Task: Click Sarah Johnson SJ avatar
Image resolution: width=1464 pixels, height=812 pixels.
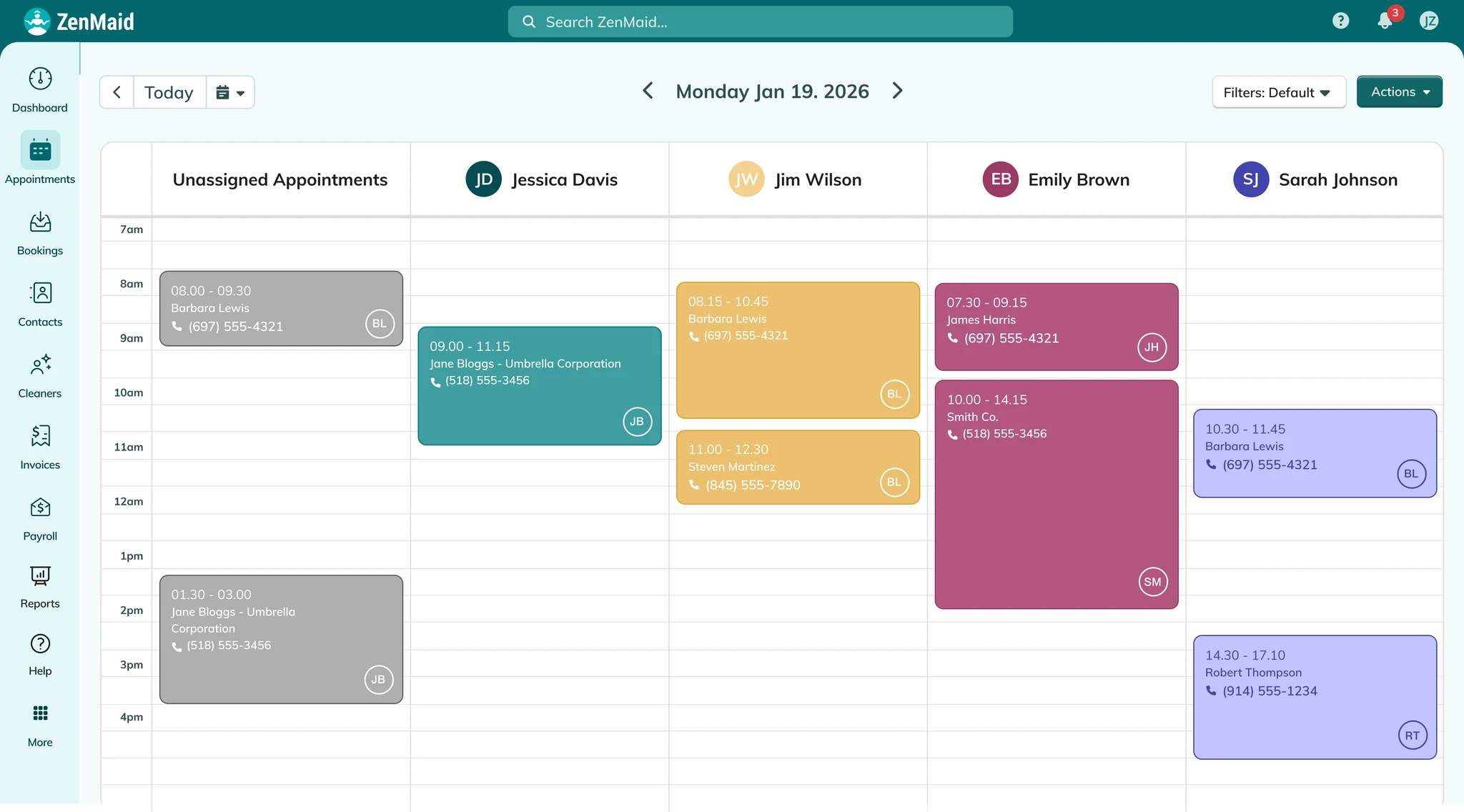Action: pyautogui.click(x=1251, y=179)
